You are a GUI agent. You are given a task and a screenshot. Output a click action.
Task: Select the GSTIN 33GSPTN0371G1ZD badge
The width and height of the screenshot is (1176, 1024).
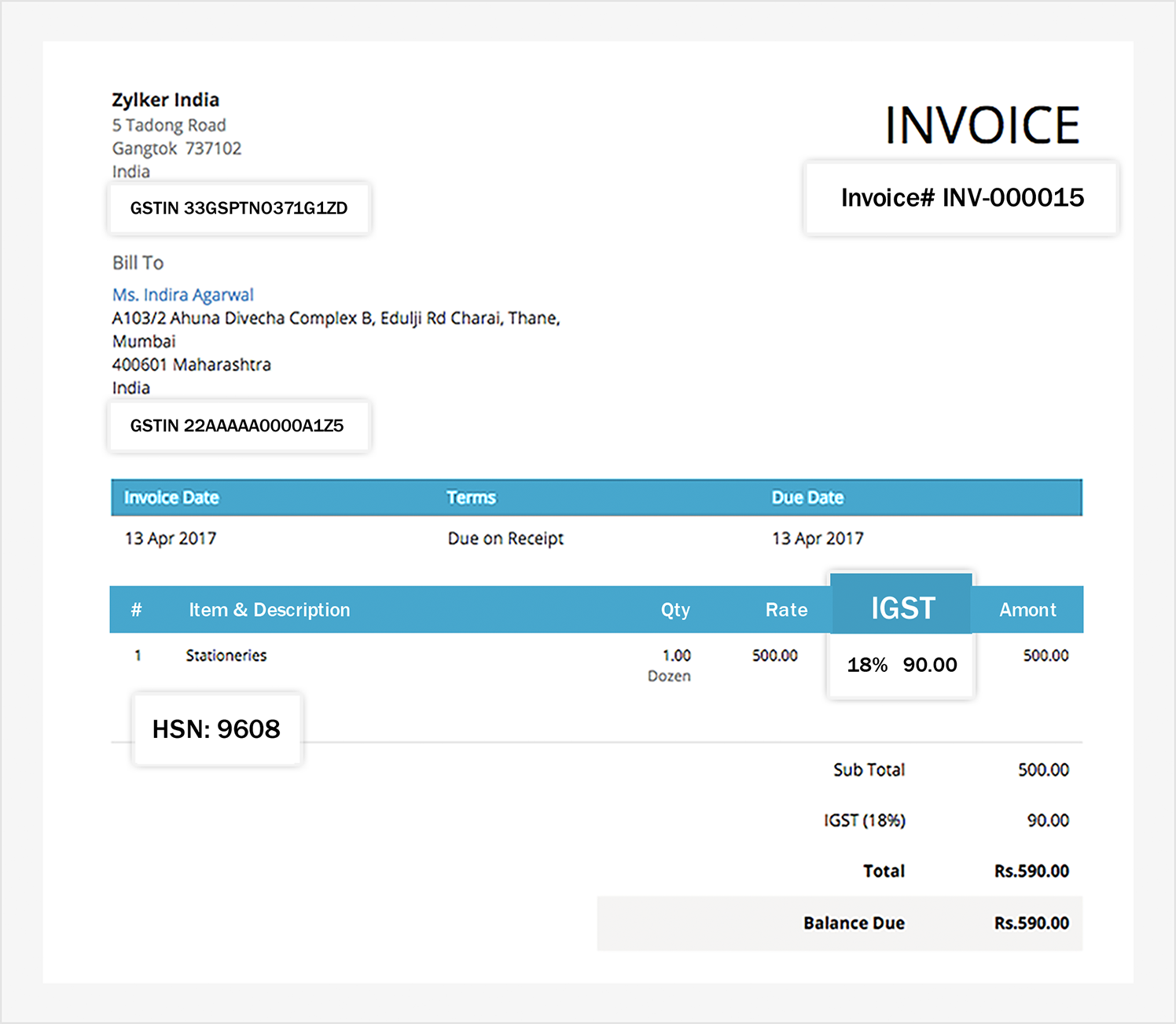(x=238, y=208)
